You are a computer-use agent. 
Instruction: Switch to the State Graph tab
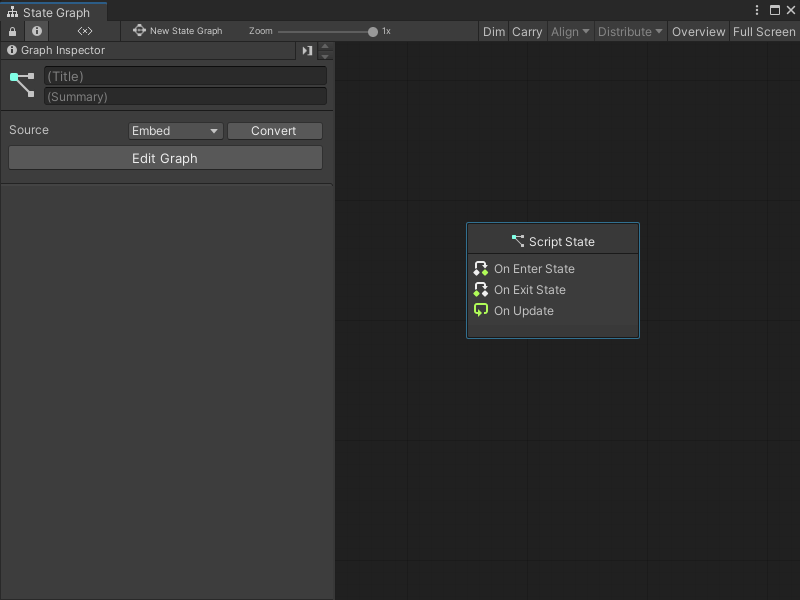coord(54,10)
